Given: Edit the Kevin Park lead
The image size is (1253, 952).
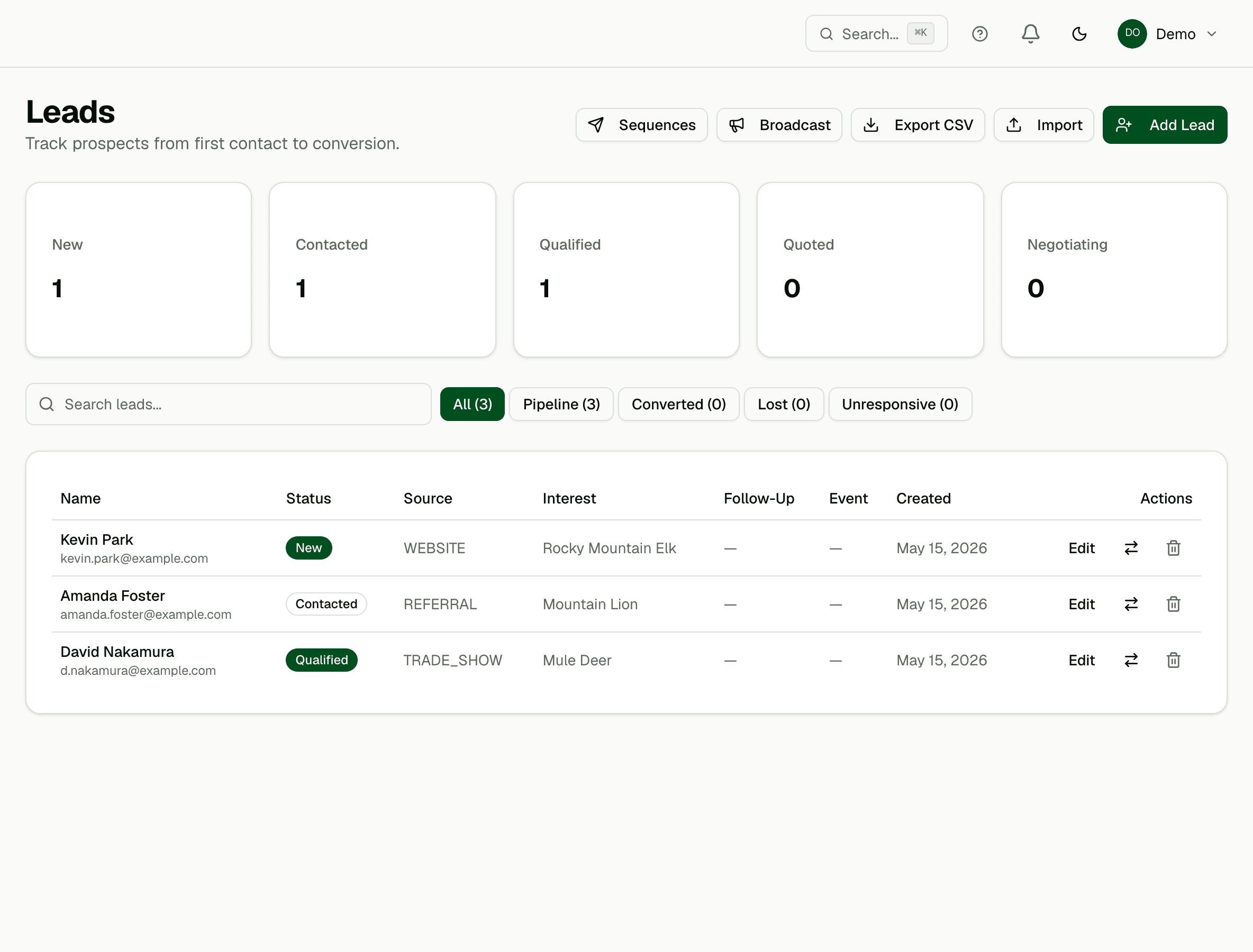Looking at the screenshot, I should [1081, 548].
